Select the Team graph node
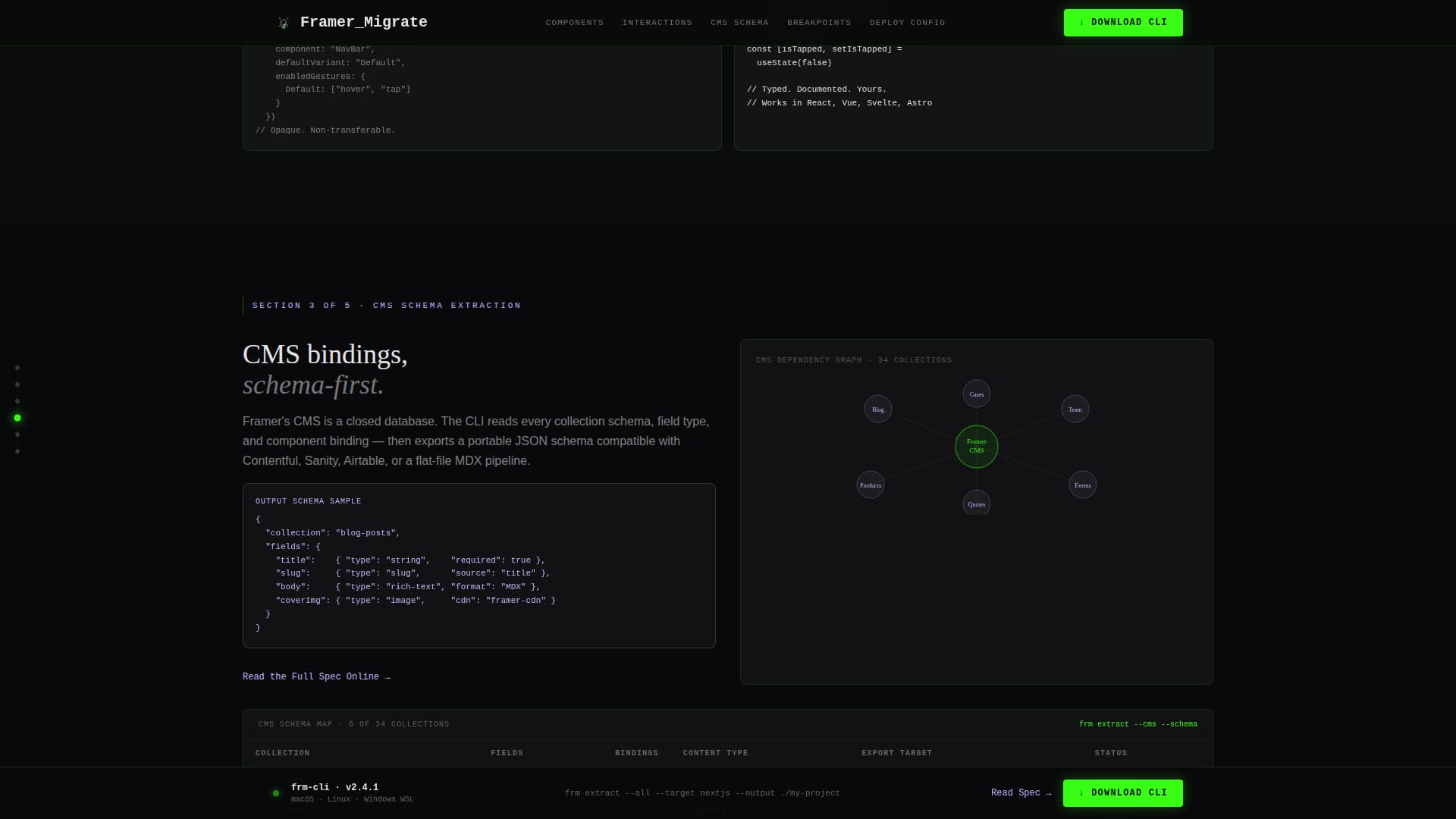1456x819 pixels. (1075, 409)
